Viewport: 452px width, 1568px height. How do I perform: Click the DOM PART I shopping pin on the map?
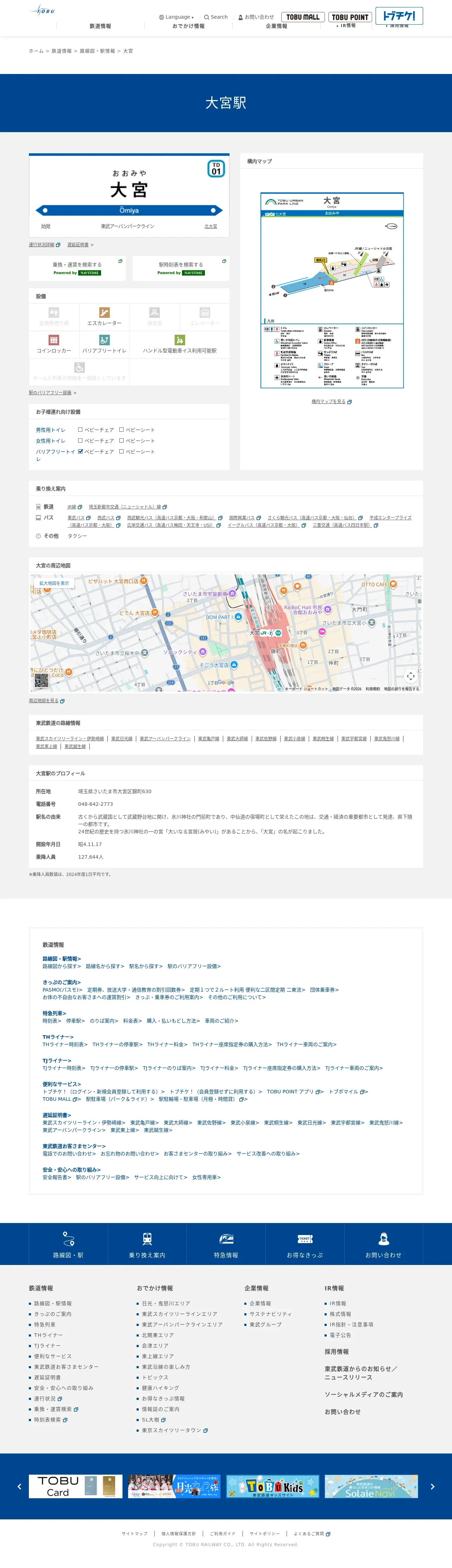click(x=238, y=617)
